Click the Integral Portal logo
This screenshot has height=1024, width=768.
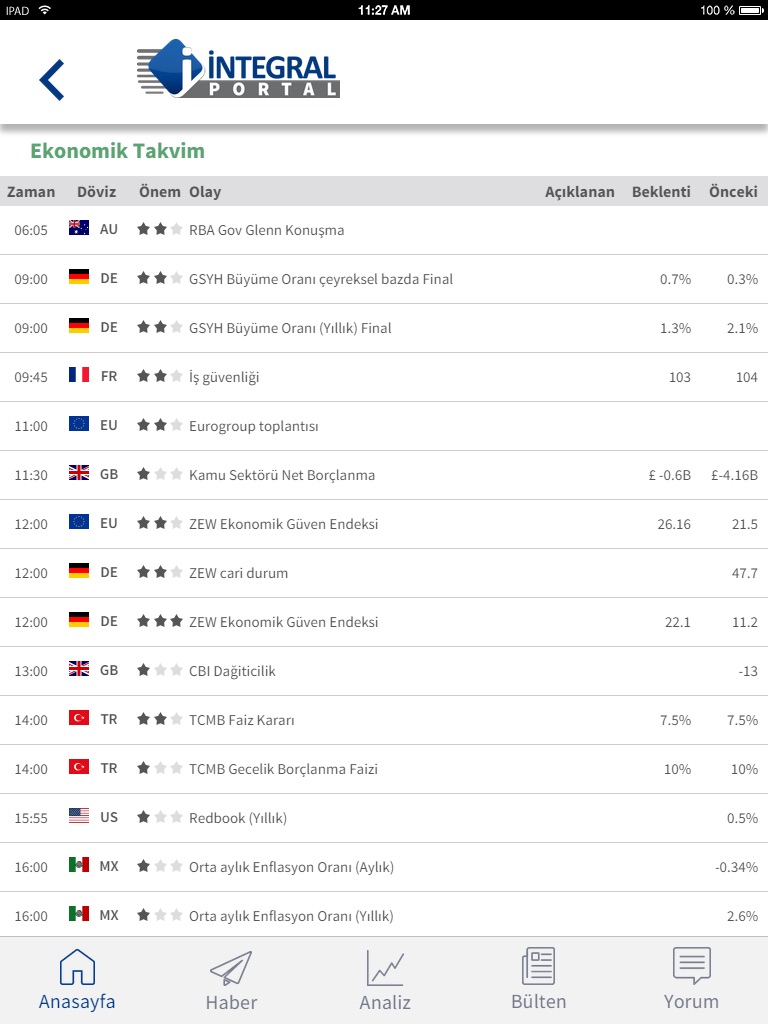(x=238, y=69)
